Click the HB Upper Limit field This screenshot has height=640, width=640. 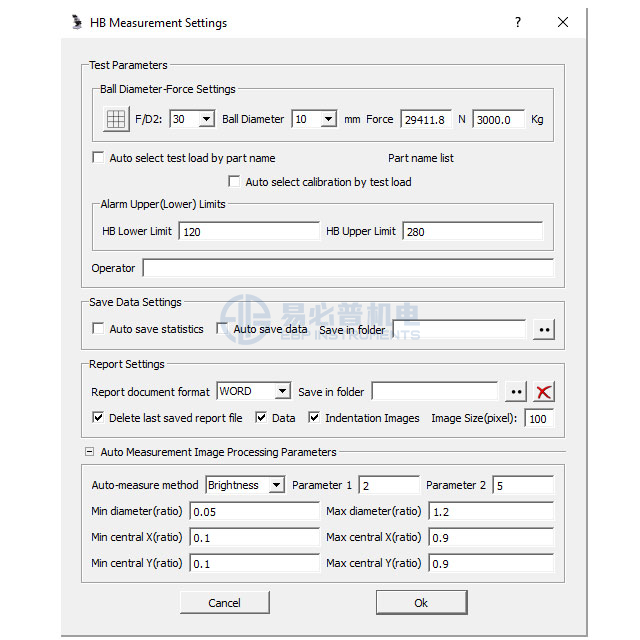coord(473,231)
